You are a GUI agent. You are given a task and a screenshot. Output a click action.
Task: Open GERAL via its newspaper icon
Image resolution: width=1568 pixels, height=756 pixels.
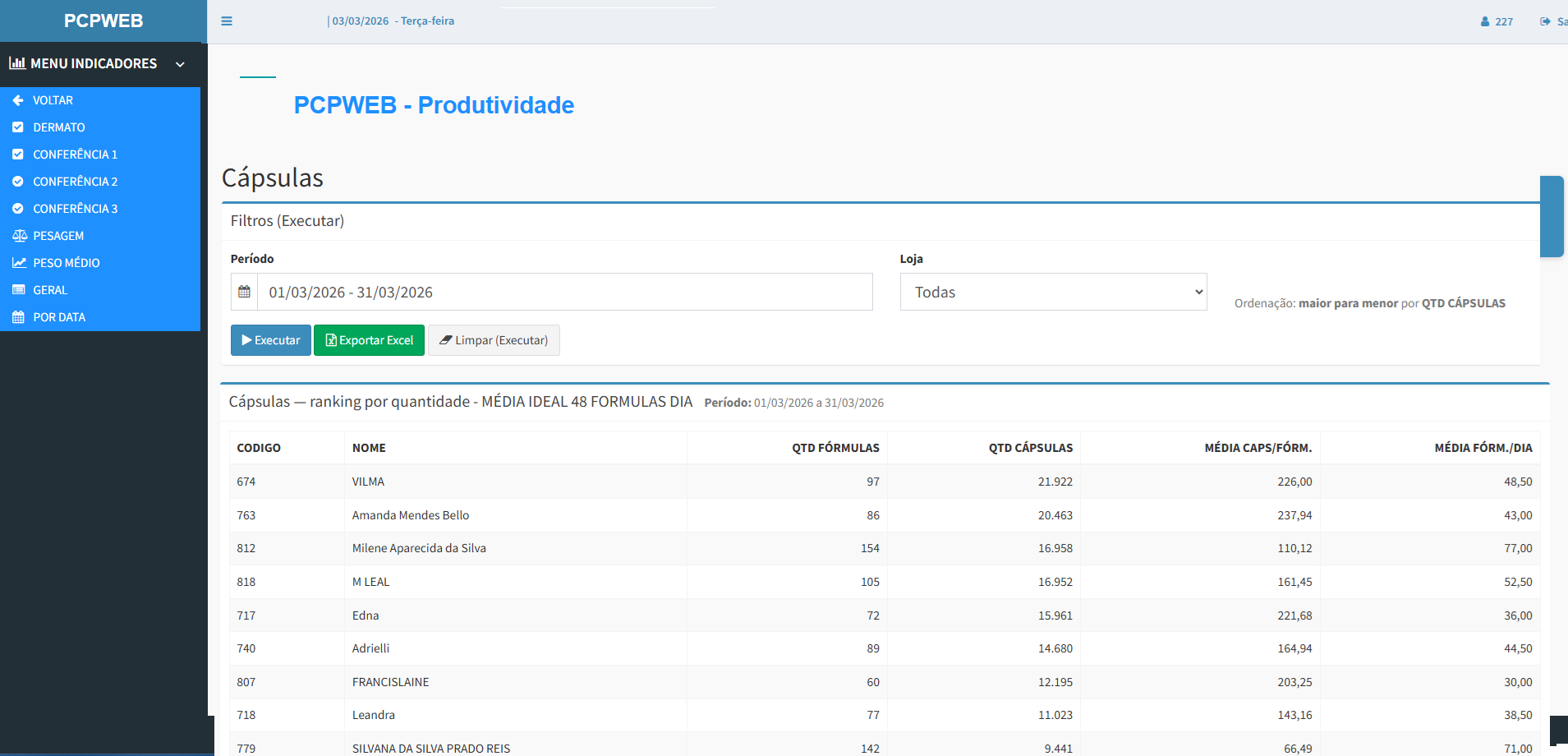click(20, 290)
